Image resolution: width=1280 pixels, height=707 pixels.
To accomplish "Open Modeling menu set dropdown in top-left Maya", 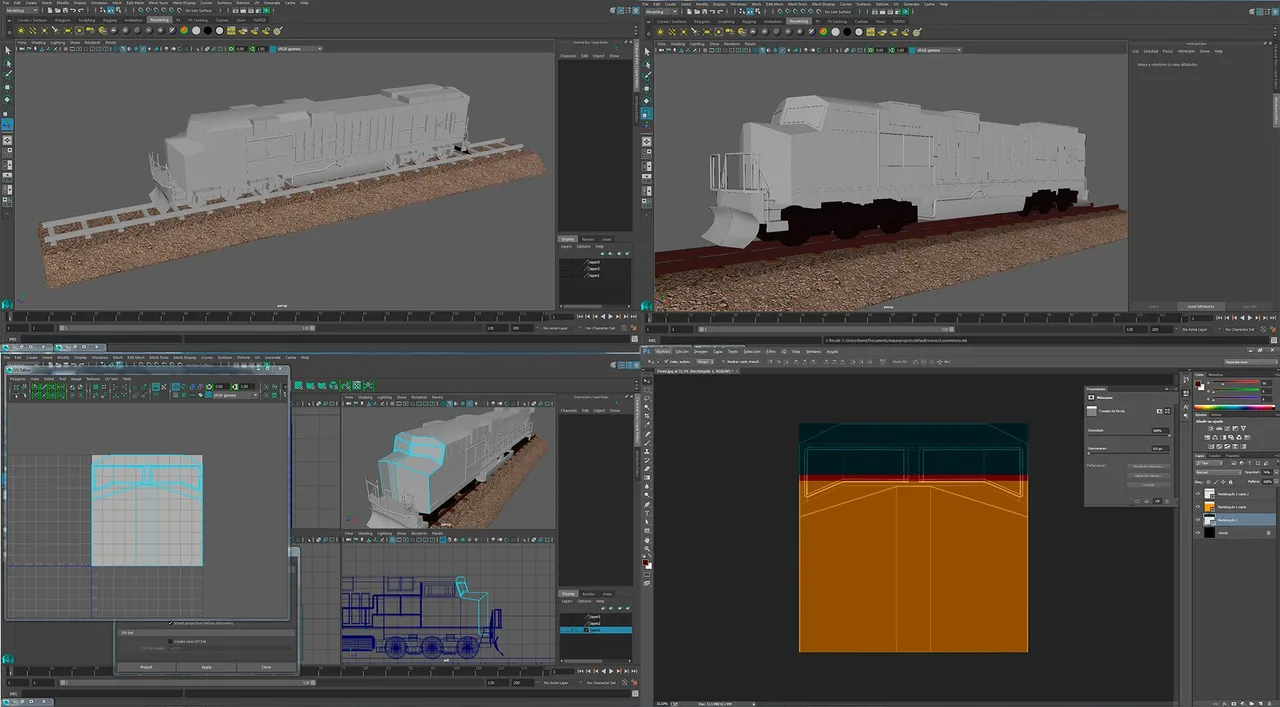I will [x=22, y=10].
